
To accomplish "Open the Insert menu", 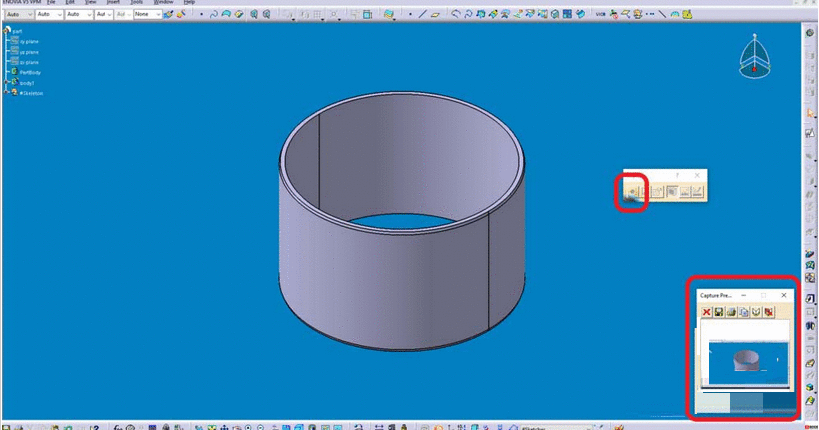I will pos(112,3).
